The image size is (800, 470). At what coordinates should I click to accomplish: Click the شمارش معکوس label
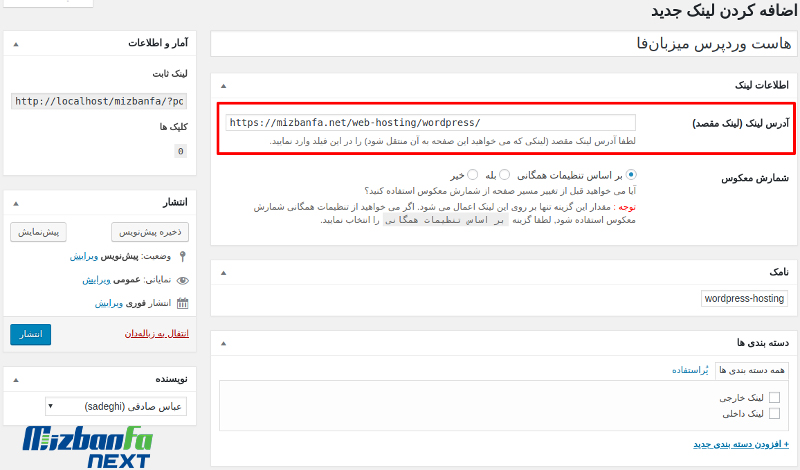(755, 178)
